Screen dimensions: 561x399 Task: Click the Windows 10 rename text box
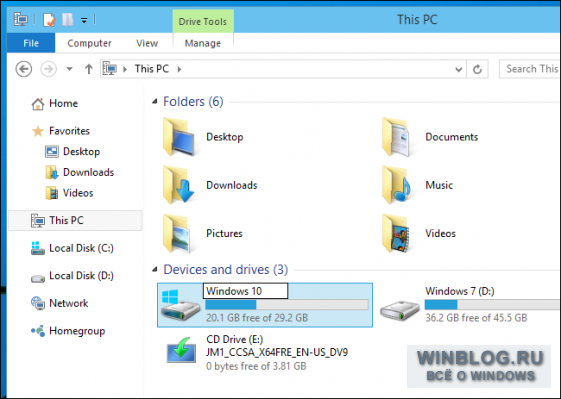pyautogui.click(x=245, y=291)
